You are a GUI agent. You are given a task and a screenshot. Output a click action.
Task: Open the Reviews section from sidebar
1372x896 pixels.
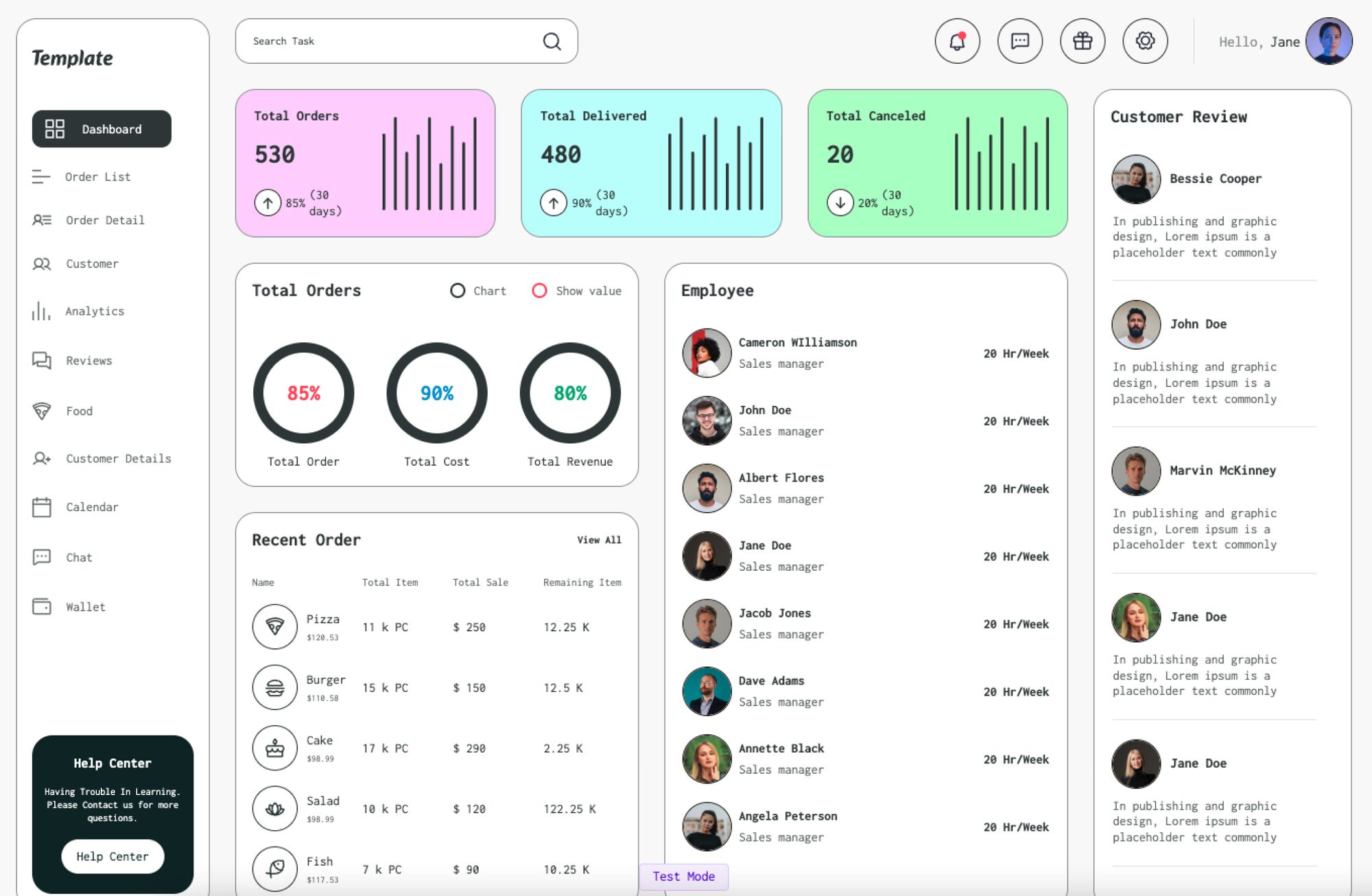pos(88,360)
